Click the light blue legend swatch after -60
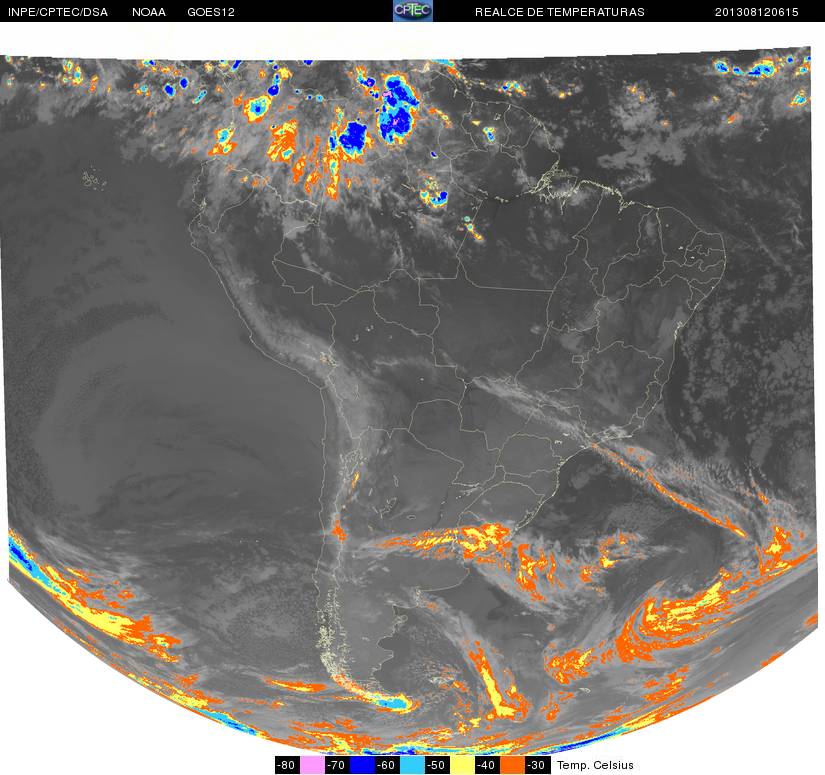 [412, 765]
